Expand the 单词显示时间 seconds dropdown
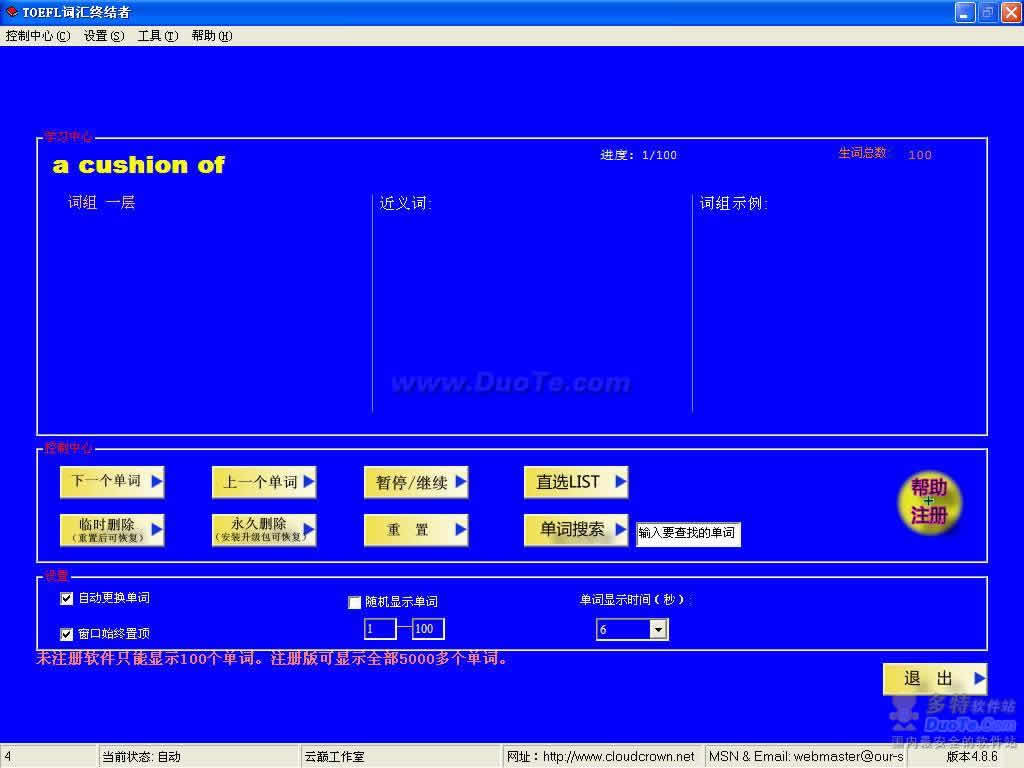The width and height of the screenshot is (1024, 768). tap(658, 630)
